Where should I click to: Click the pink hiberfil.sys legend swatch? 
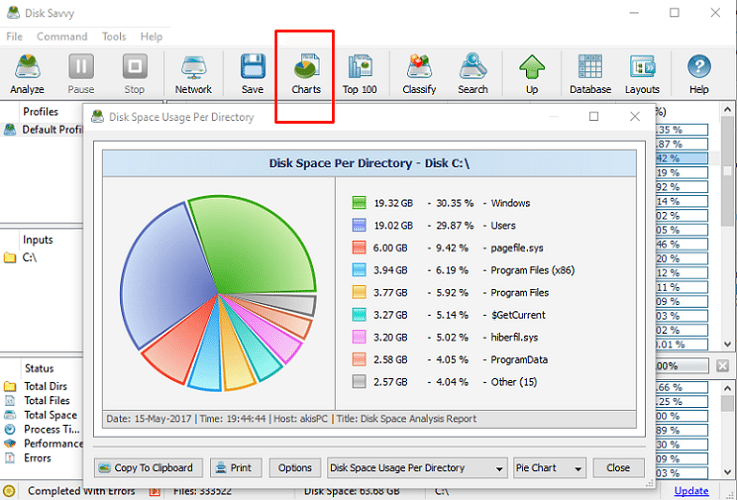tap(359, 337)
